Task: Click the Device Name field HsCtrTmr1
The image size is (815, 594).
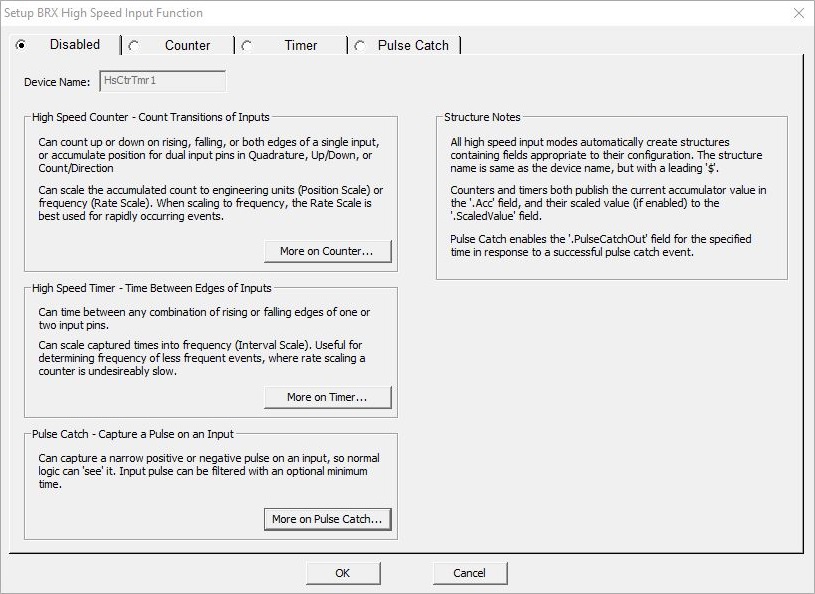Action: [x=162, y=82]
